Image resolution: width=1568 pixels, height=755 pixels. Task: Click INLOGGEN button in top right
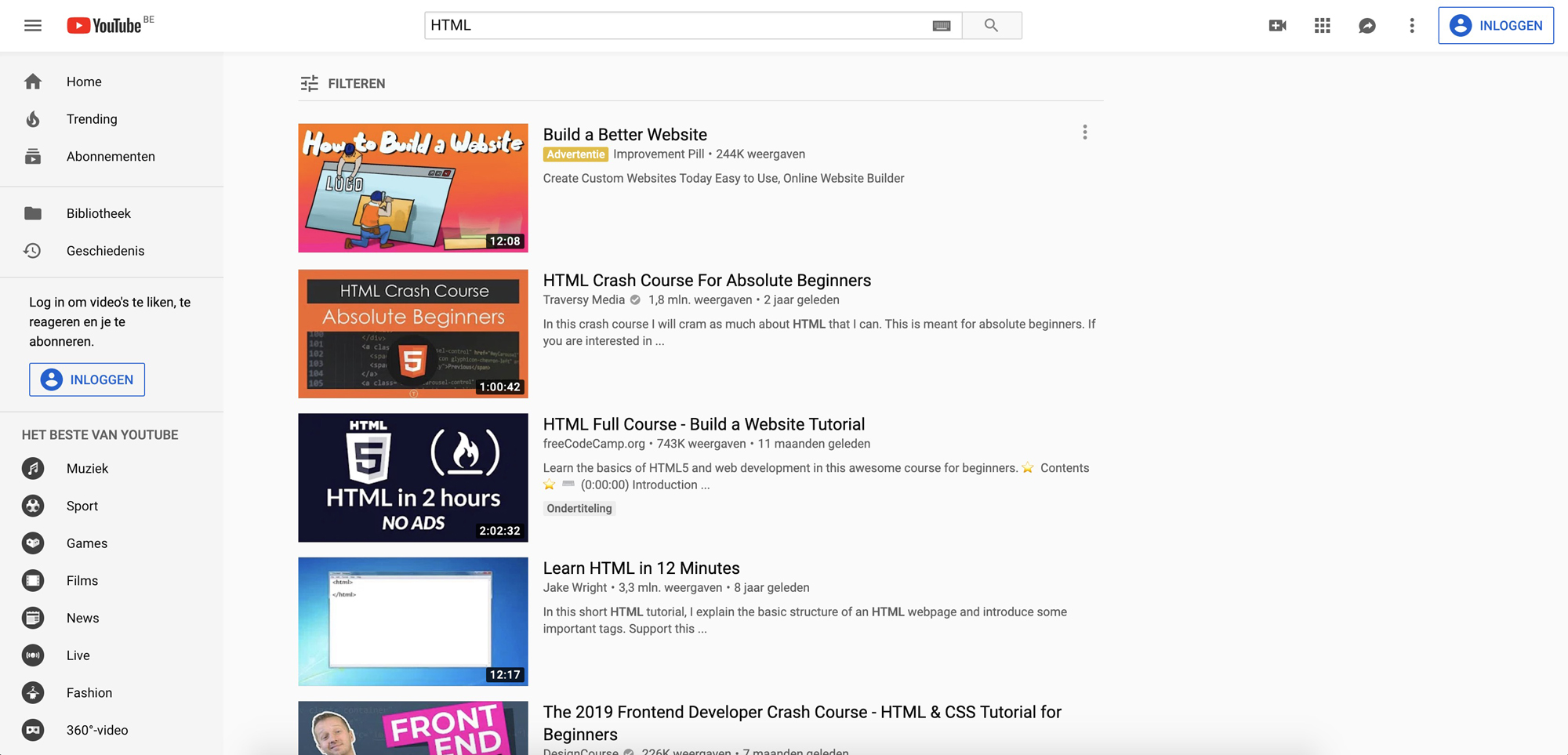click(1496, 26)
